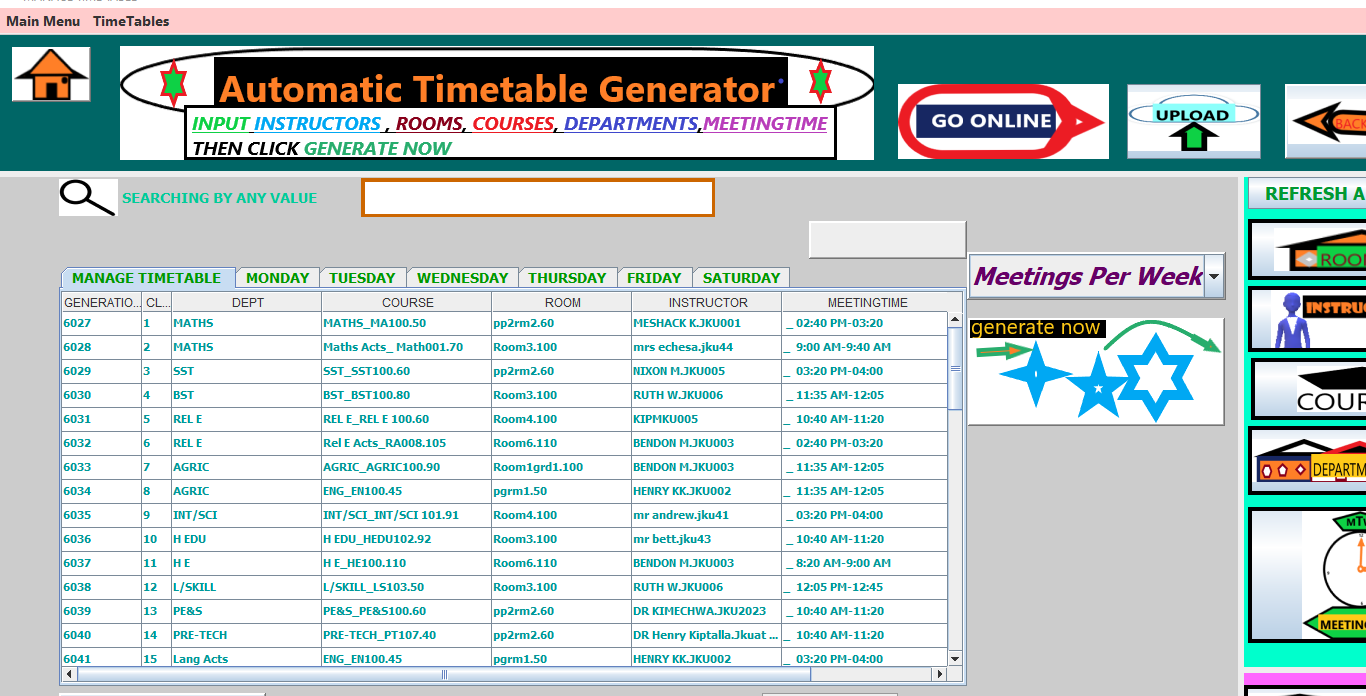Click the search by any value field

[538, 198]
